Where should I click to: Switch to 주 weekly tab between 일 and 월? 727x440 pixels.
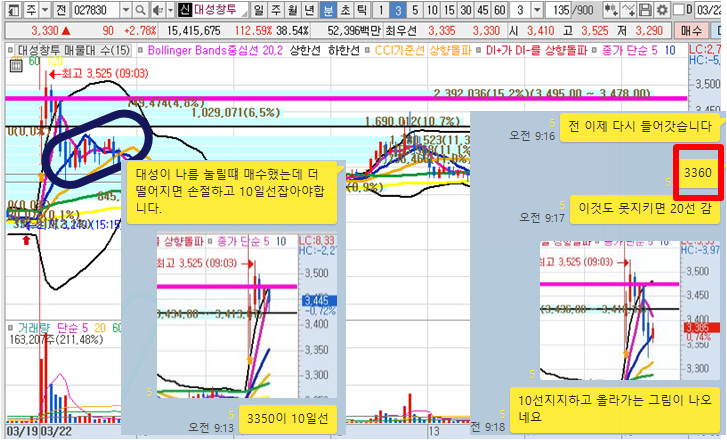click(275, 10)
